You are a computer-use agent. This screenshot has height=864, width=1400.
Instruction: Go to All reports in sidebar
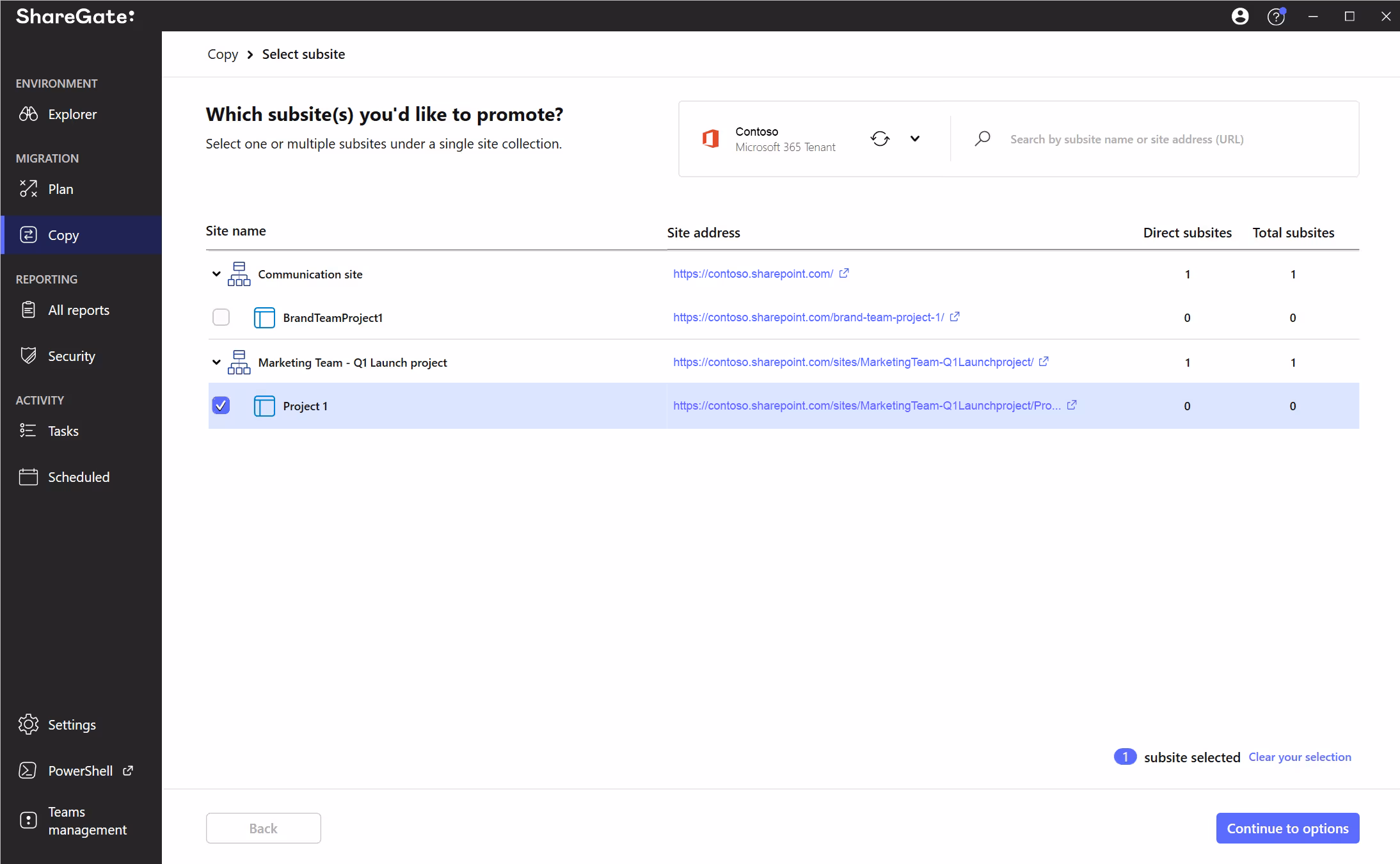point(79,310)
